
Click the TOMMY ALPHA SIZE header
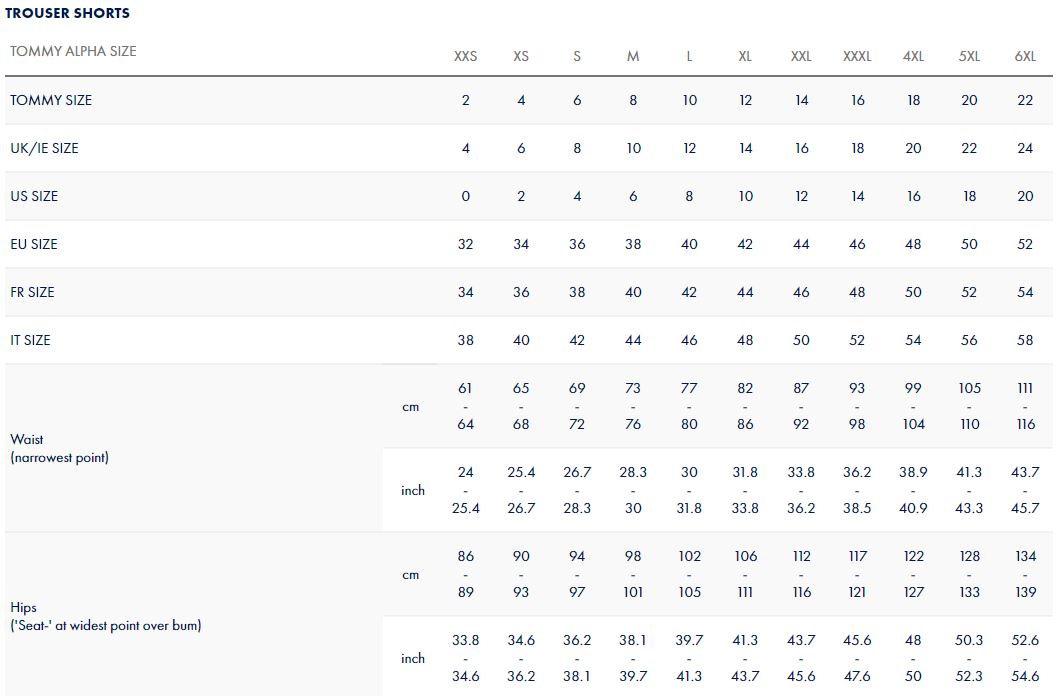pyautogui.click(x=73, y=51)
